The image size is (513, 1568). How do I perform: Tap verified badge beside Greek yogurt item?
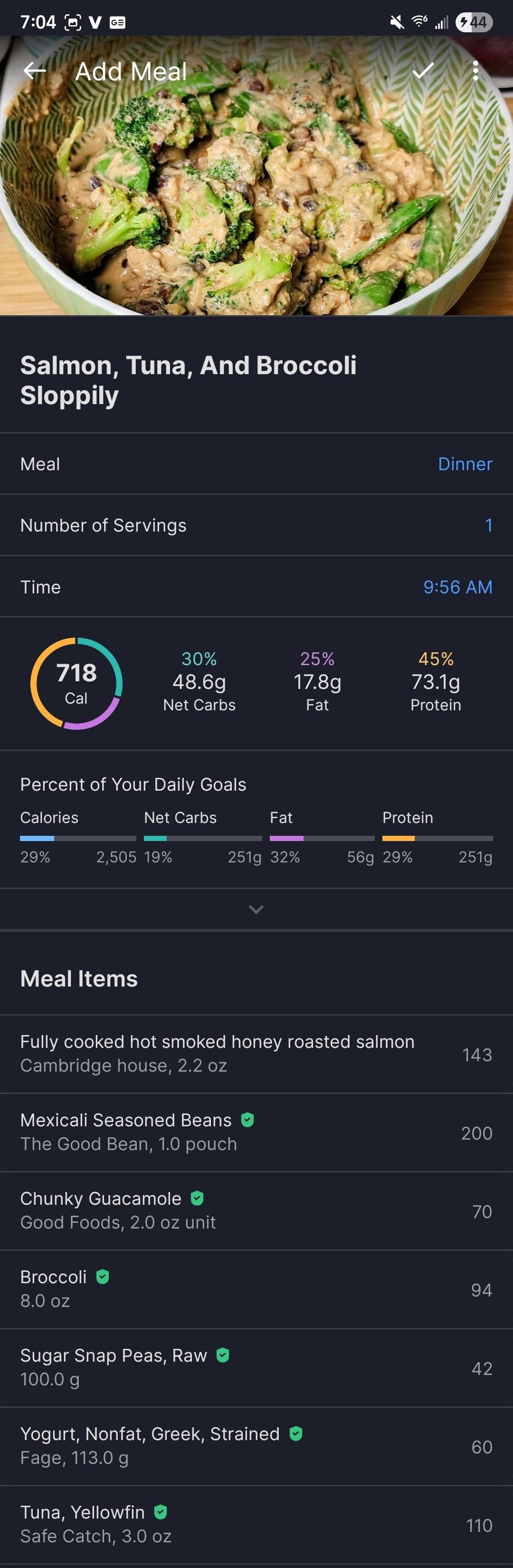296,1433
